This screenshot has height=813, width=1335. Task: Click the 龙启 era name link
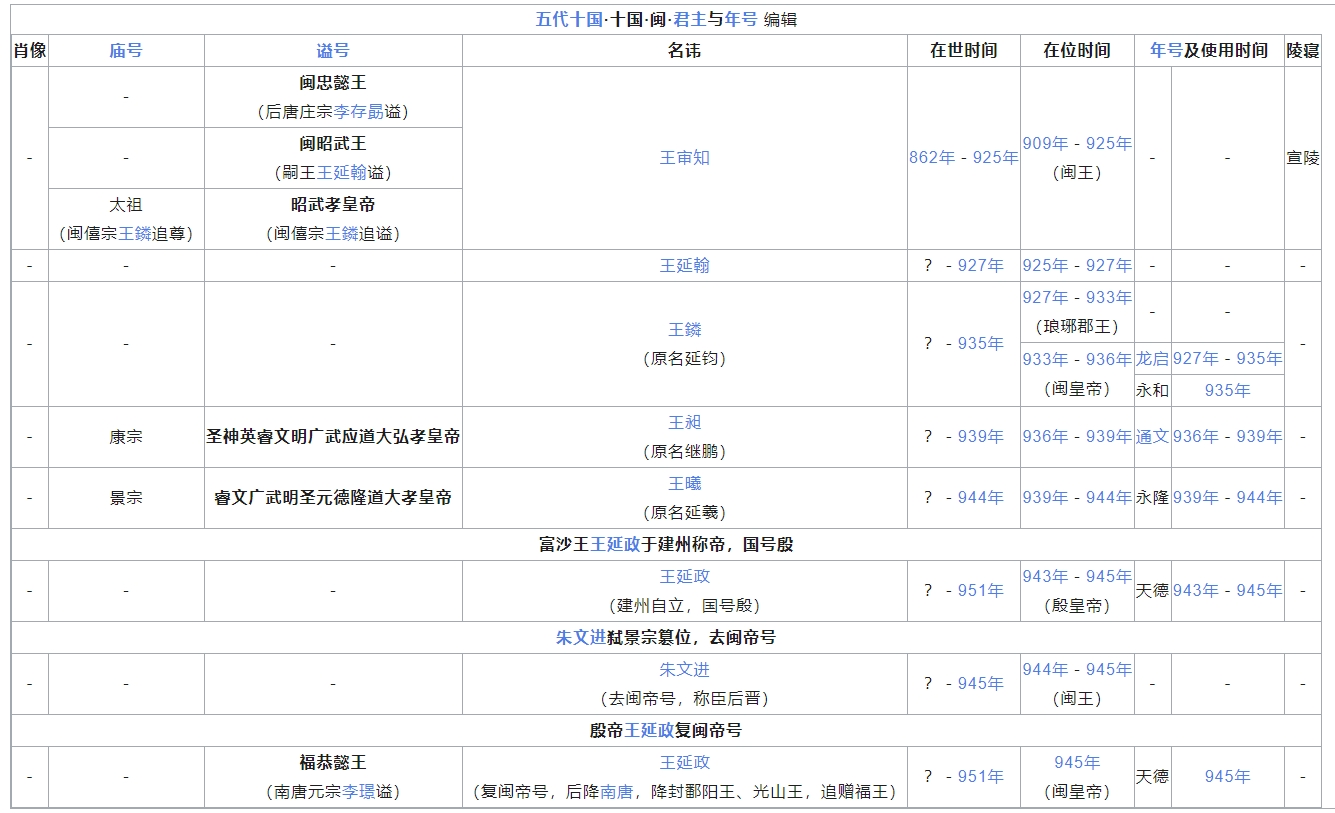coord(1152,359)
